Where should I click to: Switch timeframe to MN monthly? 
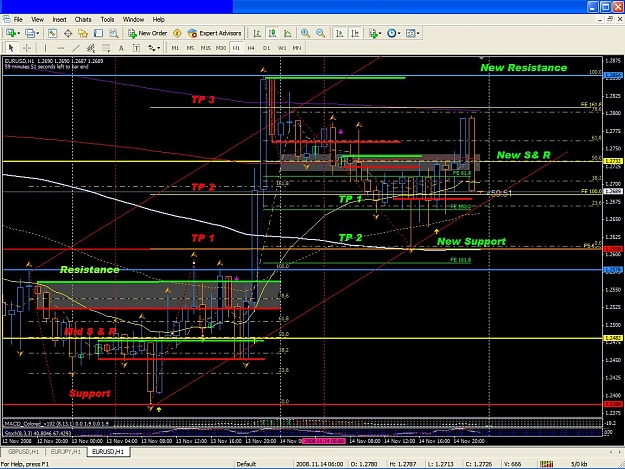[x=297, y=48]
